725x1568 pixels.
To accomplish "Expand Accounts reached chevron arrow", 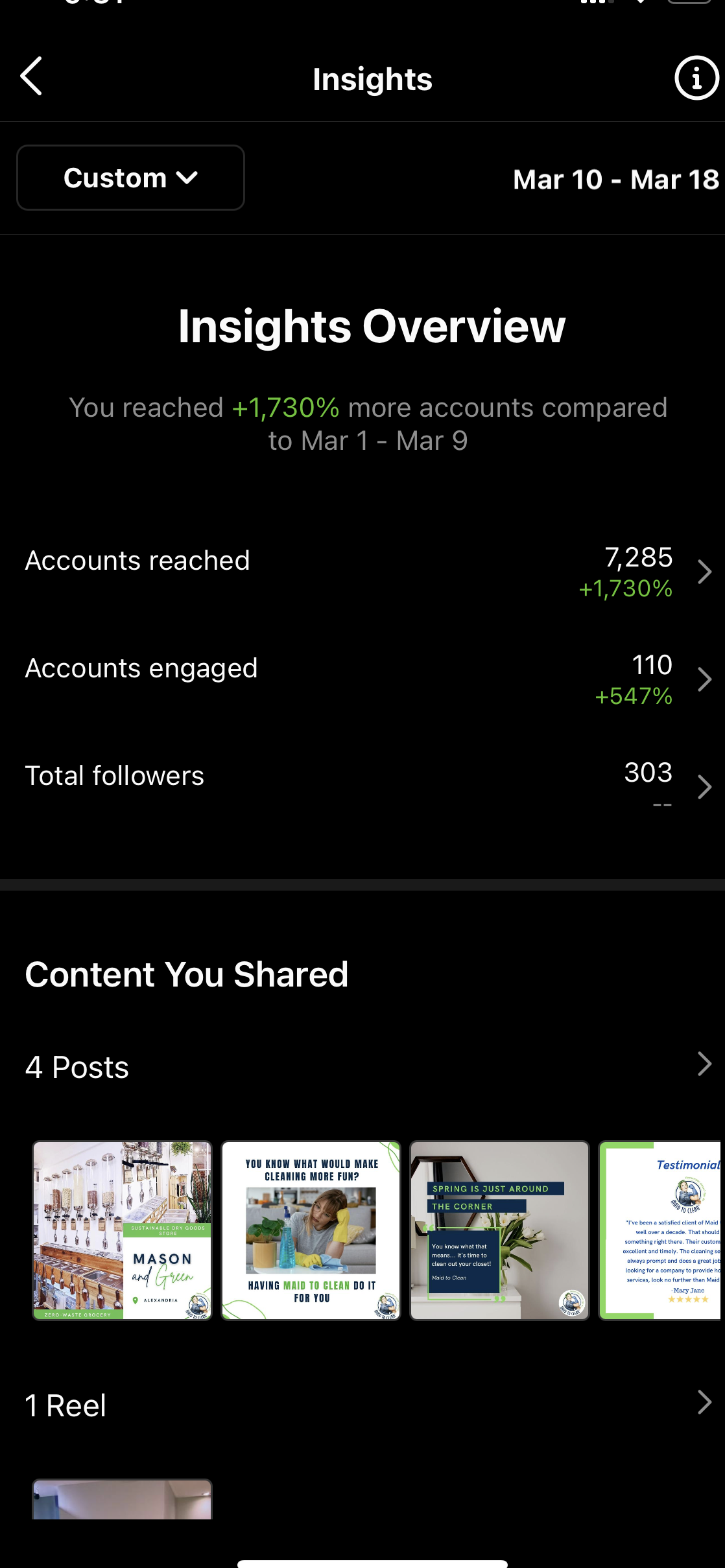I will pos(704,572).
